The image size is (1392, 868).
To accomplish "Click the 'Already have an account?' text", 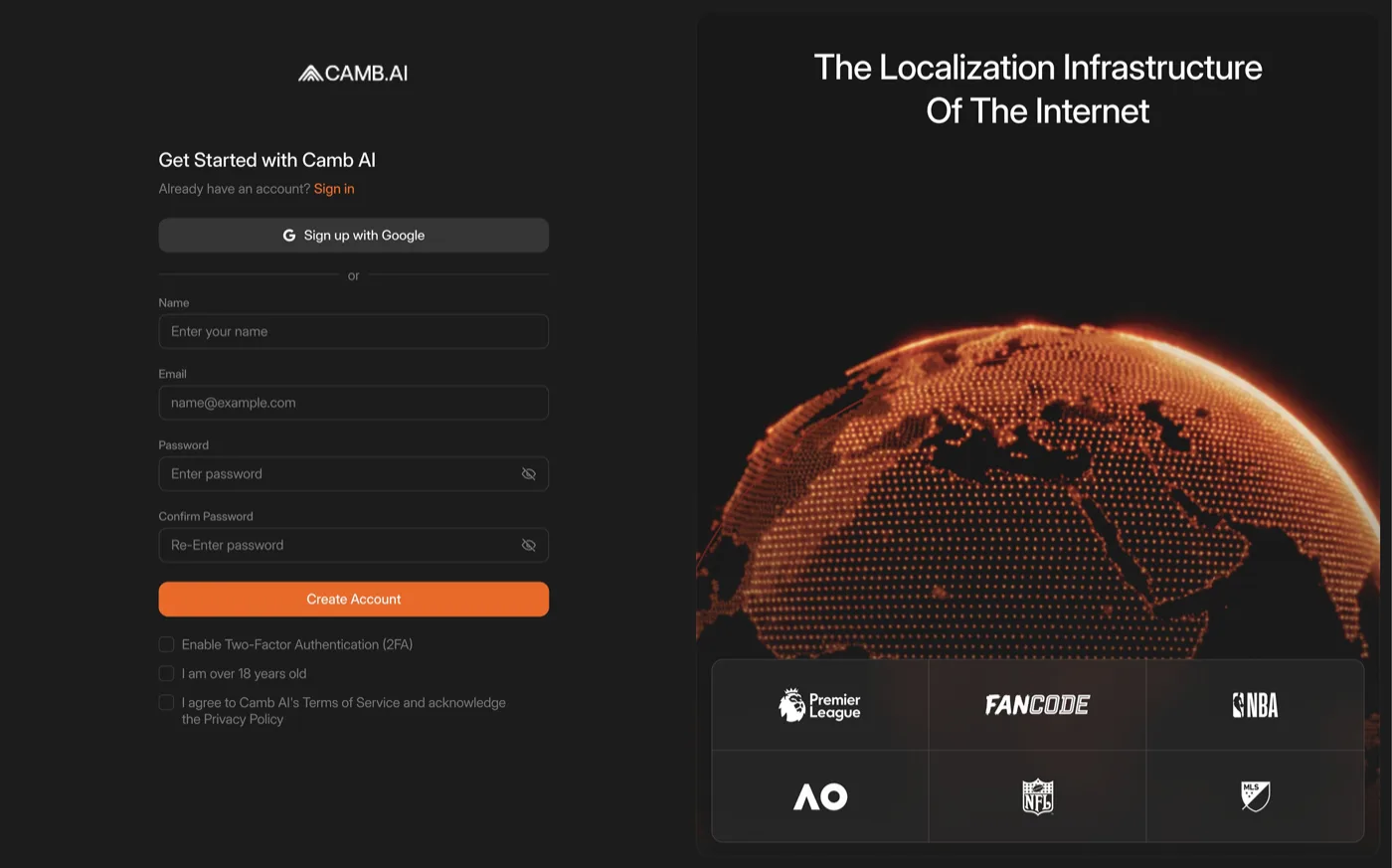I will pos(235,189).
